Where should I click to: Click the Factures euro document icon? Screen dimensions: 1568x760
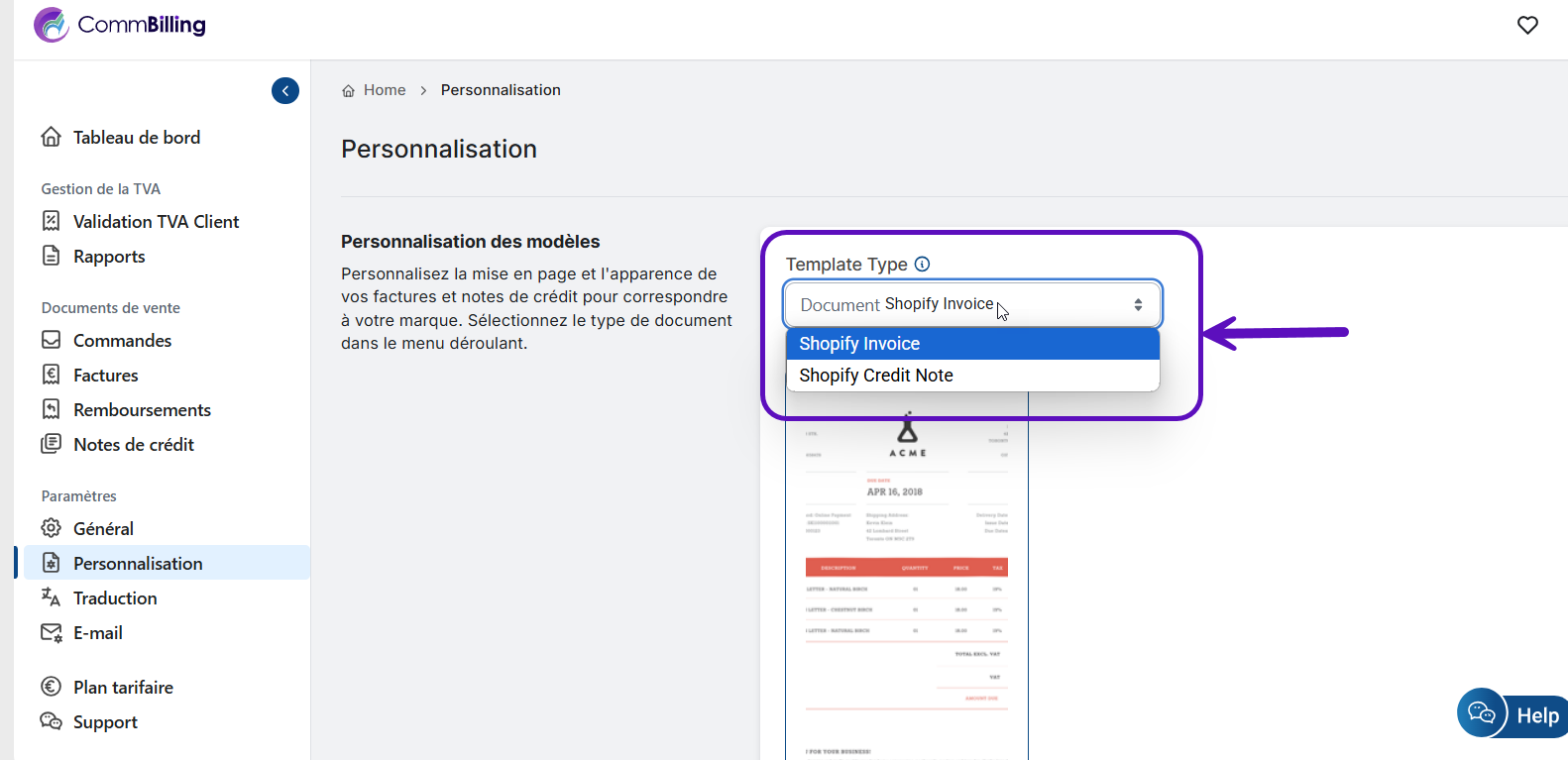[x=52, y=375]
